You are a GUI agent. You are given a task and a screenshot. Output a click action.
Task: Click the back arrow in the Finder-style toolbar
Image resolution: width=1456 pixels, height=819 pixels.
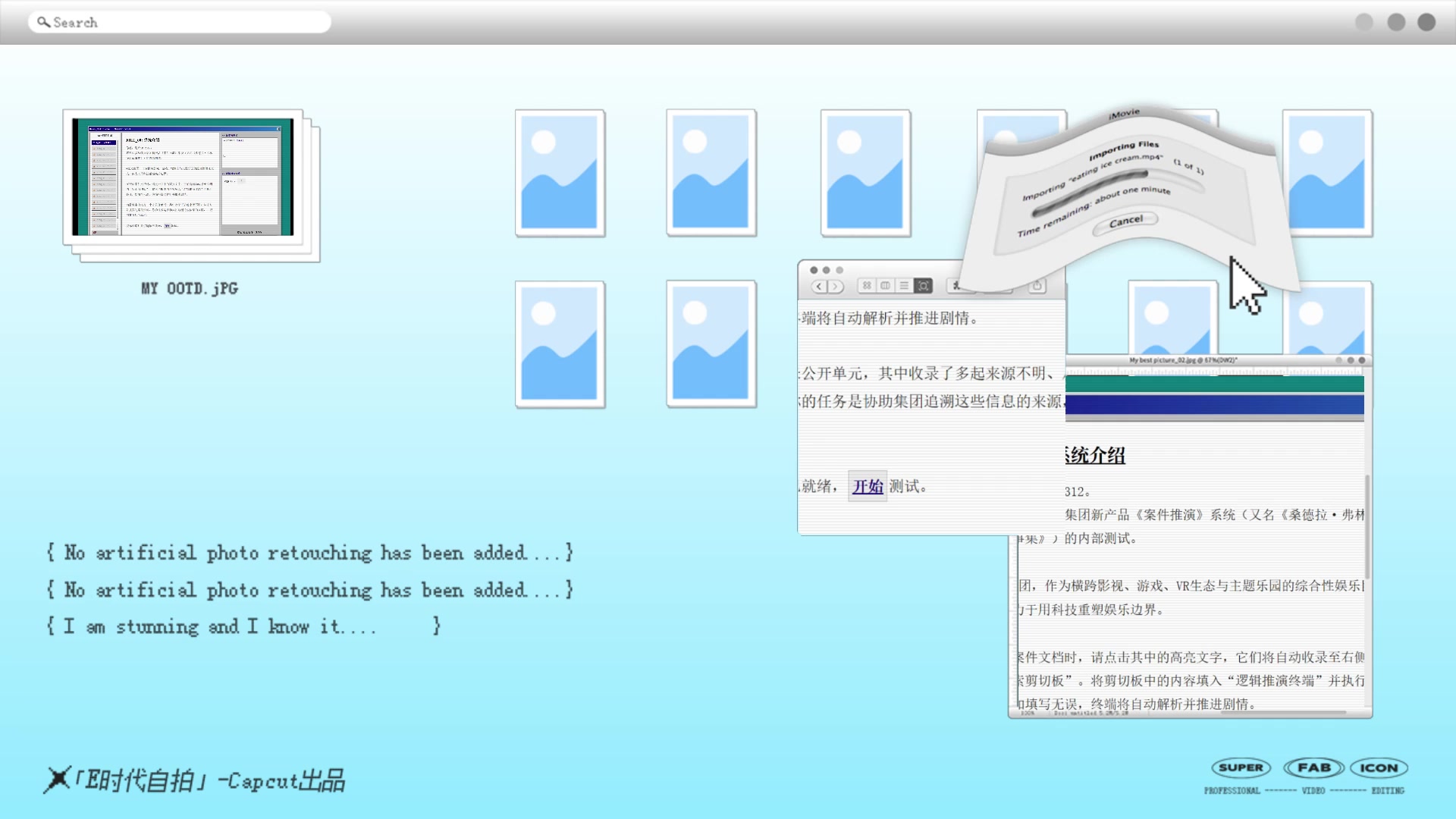pyautogui.click(x=819, y=286)
